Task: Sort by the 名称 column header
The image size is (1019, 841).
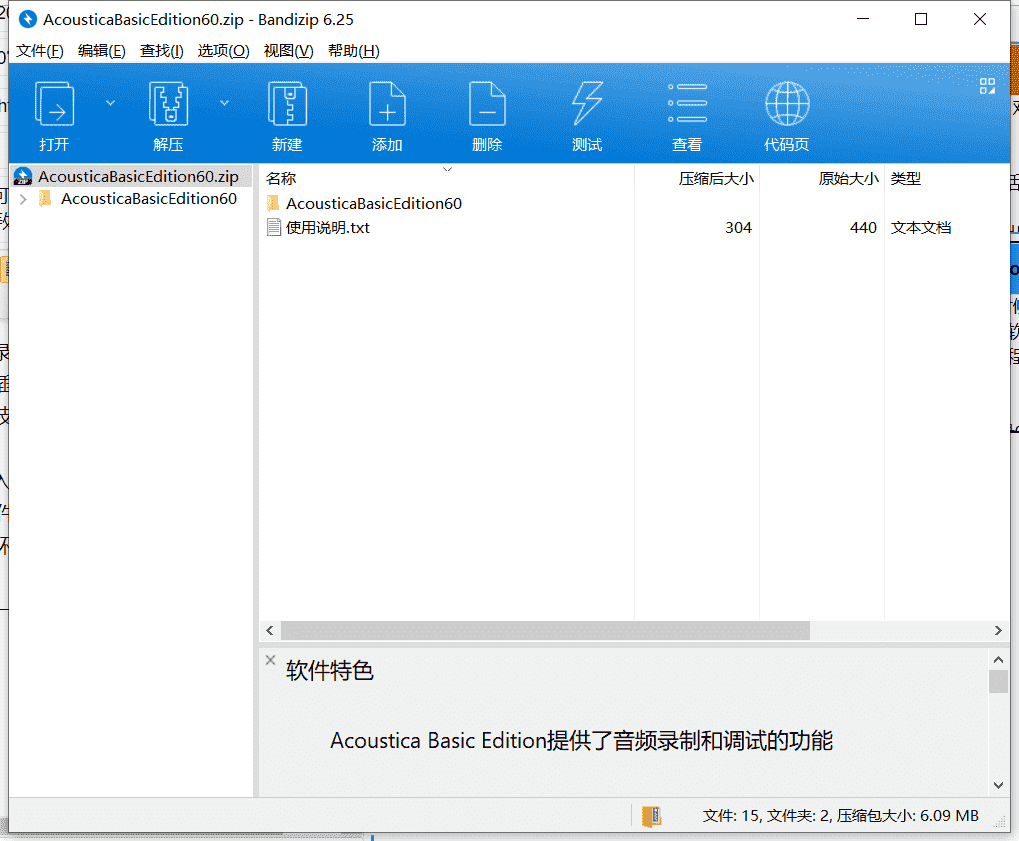Action: click(281, 178)
